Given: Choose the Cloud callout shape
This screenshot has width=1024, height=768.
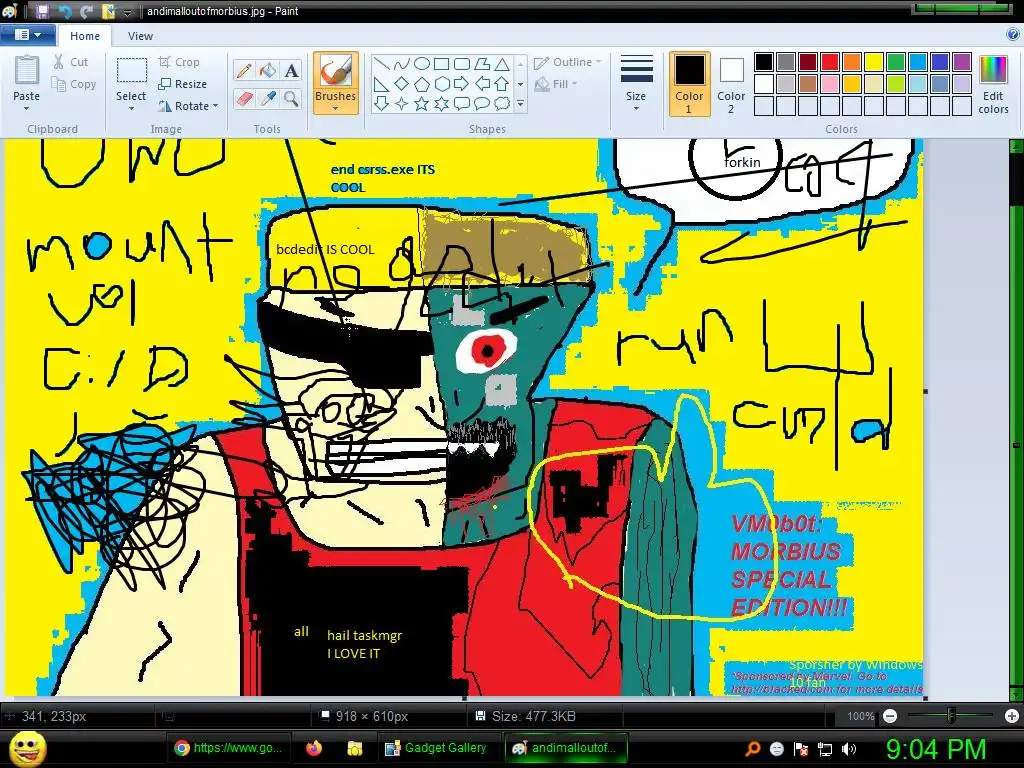Looking at the screenshot, I should [502, 103].
